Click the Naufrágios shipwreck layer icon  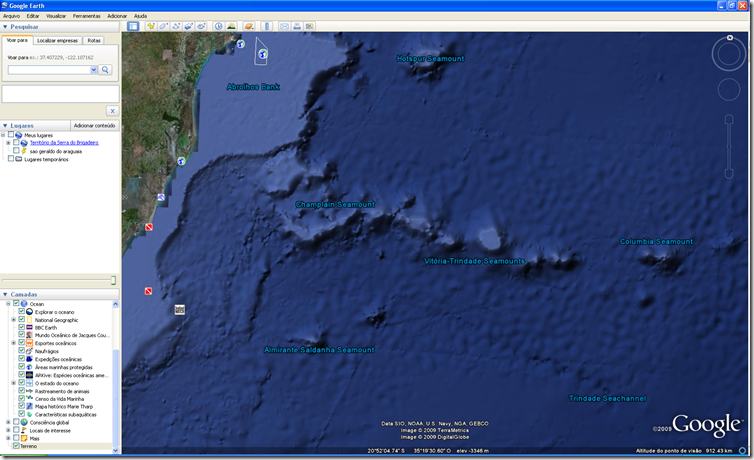[x=29, y=351]
